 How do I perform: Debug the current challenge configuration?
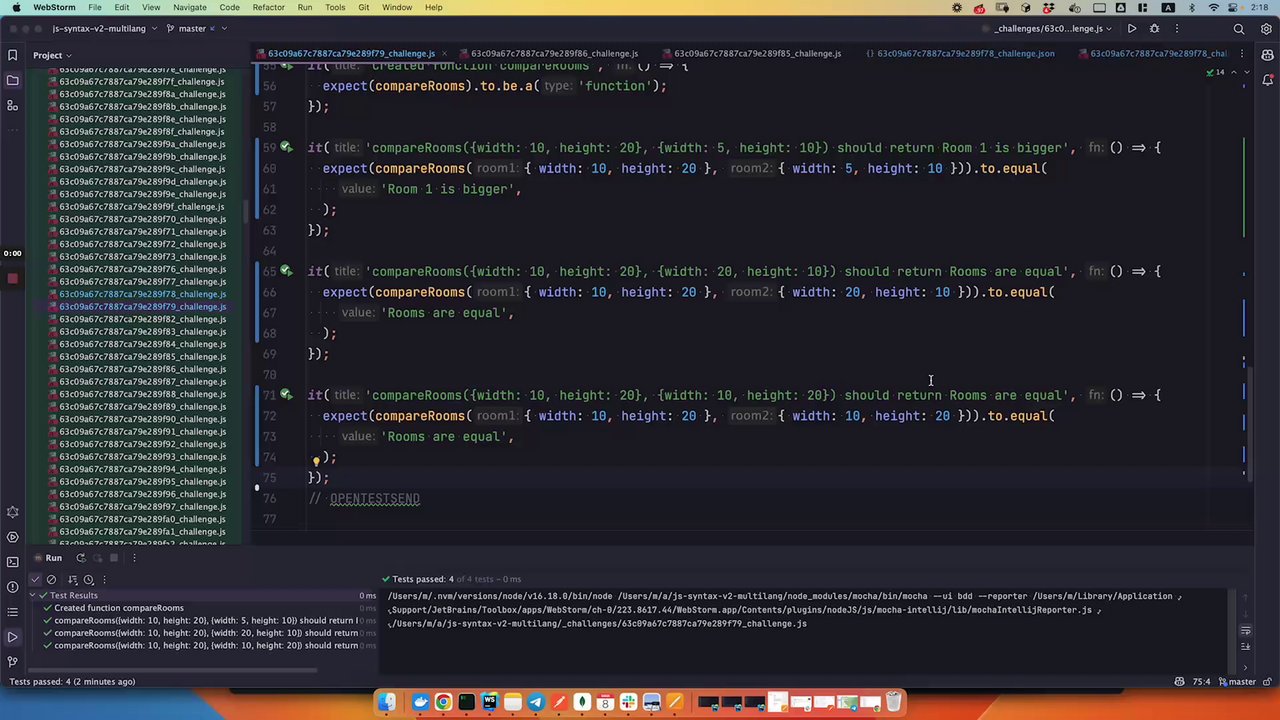1154,29
